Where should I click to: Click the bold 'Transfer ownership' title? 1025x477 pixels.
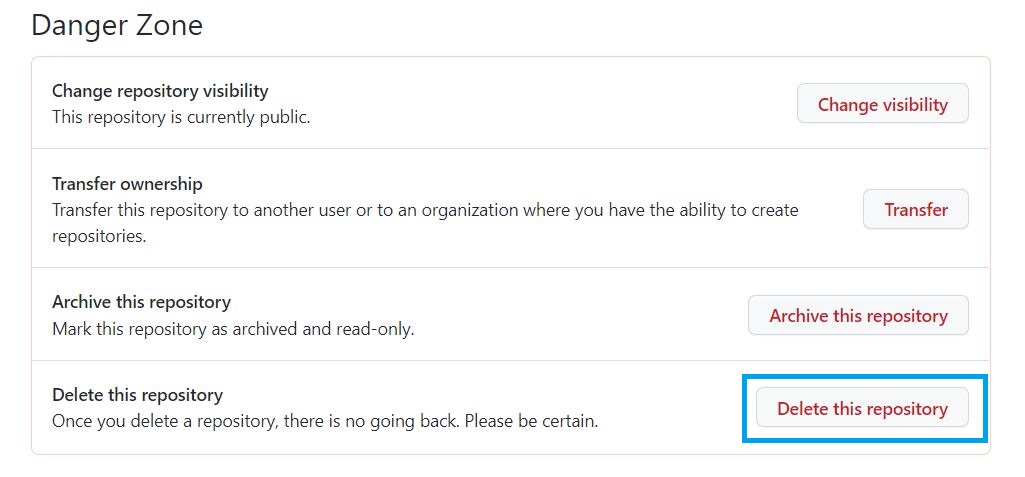click(127, 184)
